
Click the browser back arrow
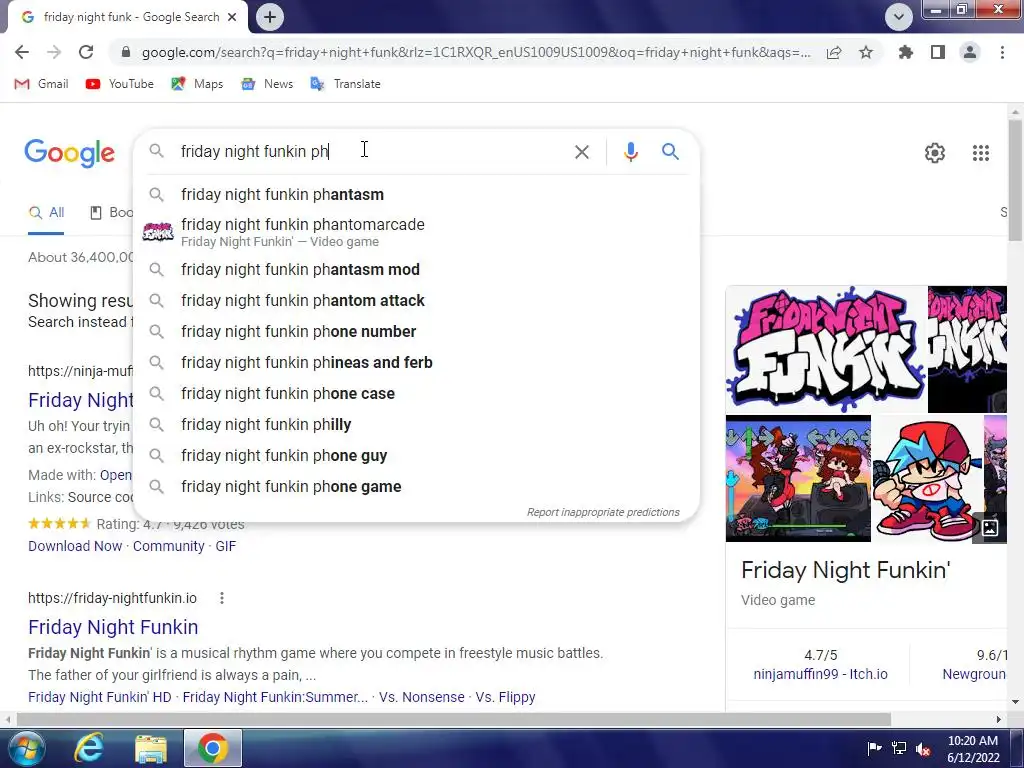(22, 52)
